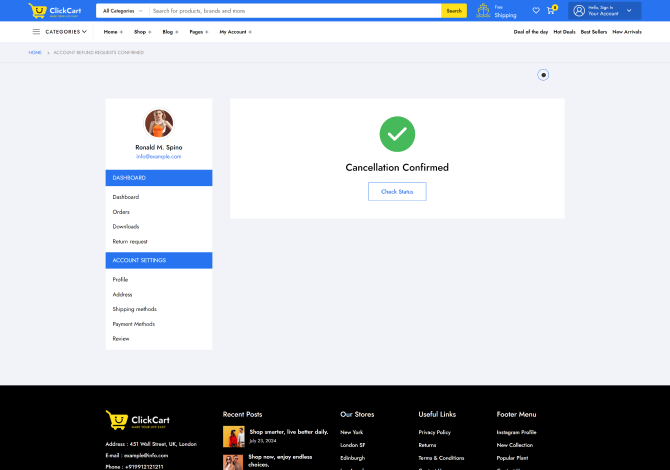Open Orders in the dashboard sidebar
The height and width of the screenshot is (470, 670).
click(x=121, y=212)
